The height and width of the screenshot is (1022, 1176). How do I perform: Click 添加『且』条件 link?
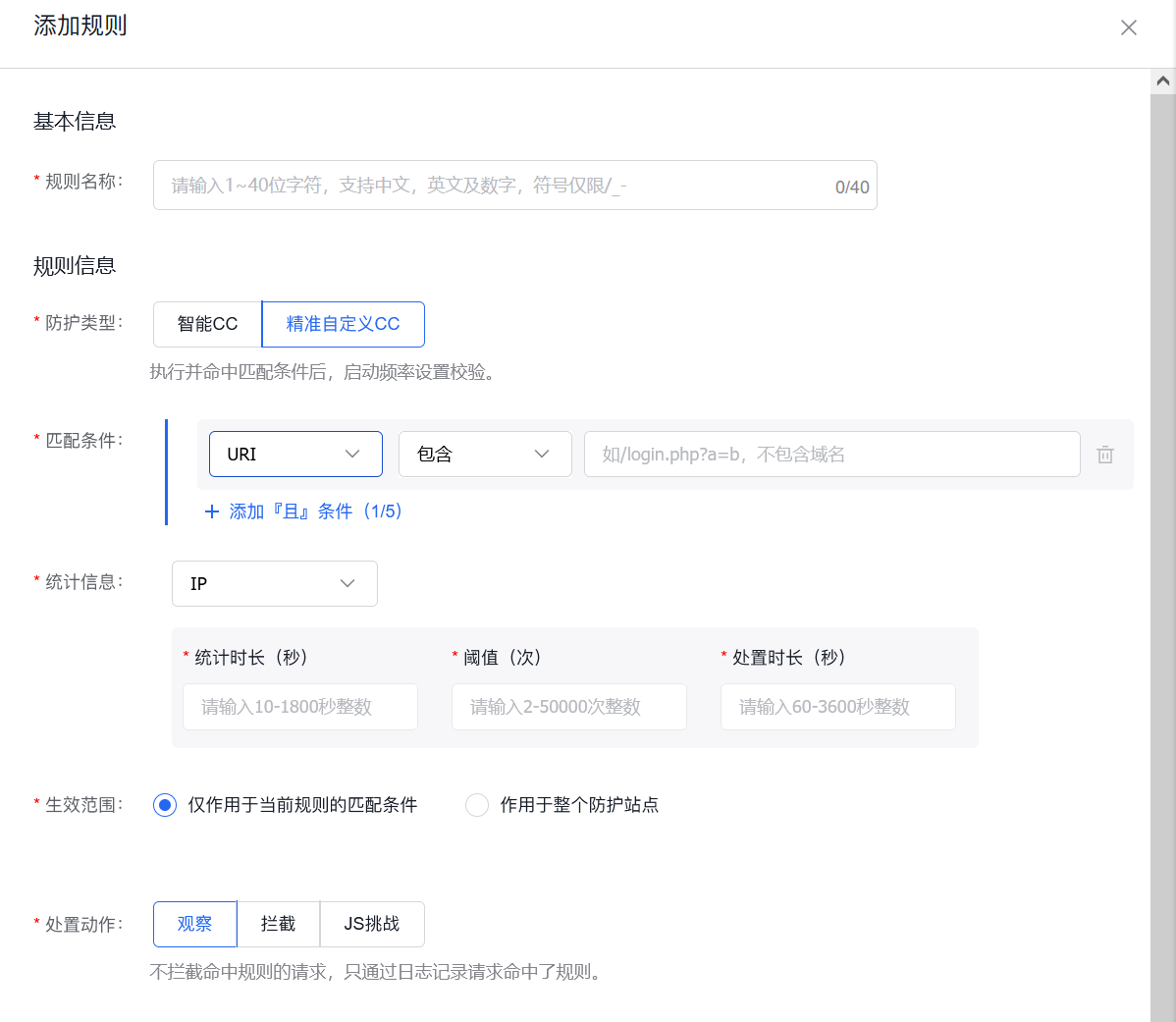[x=292, y=511]
